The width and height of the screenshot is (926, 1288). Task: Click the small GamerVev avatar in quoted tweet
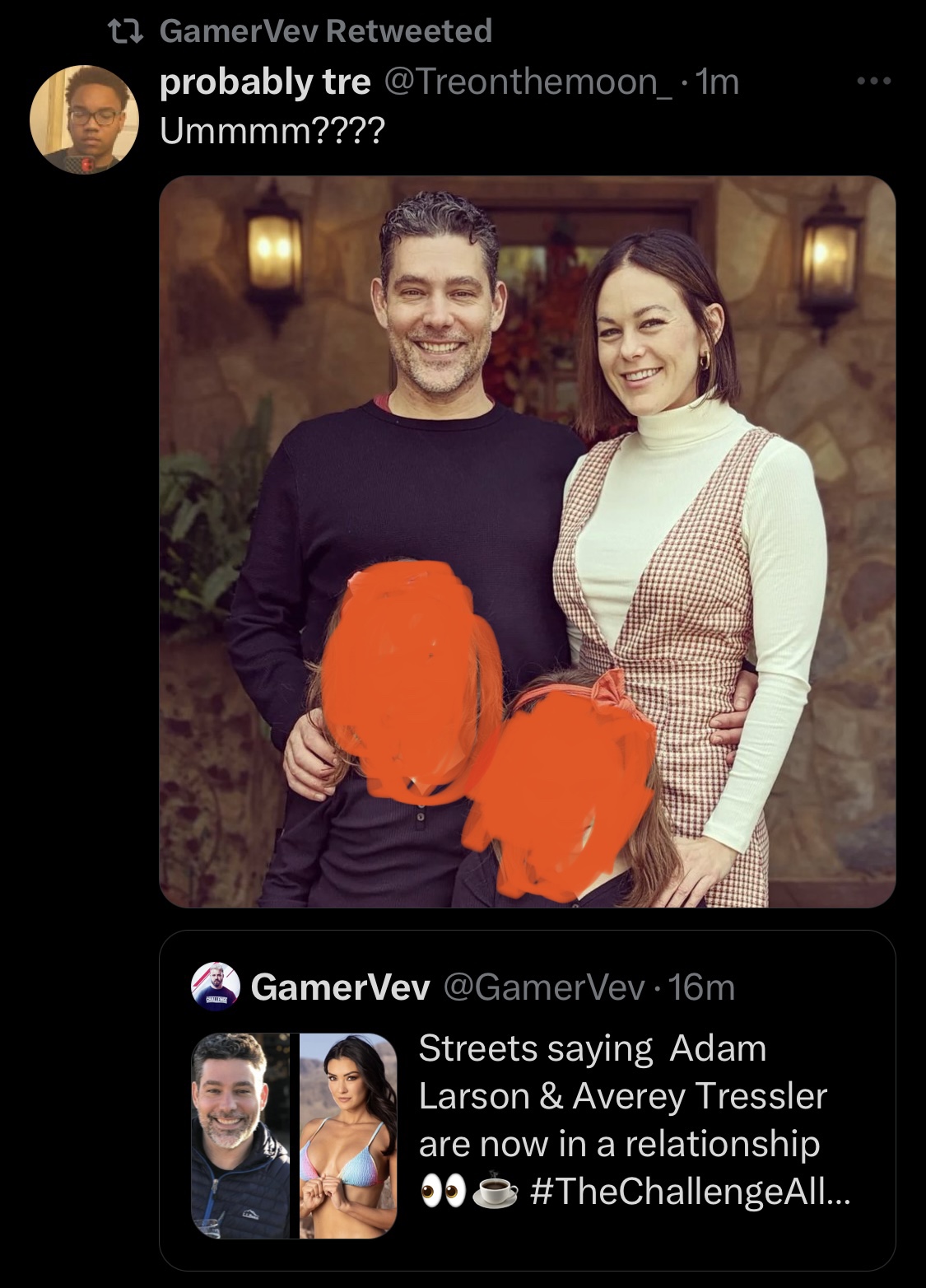point(216,986)
